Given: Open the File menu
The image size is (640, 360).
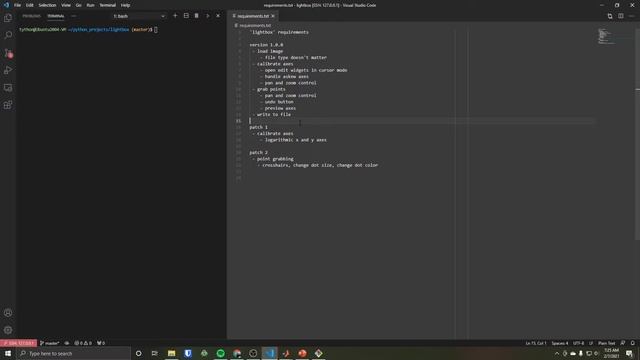Looking at the screenshot, I should point(18,5).
